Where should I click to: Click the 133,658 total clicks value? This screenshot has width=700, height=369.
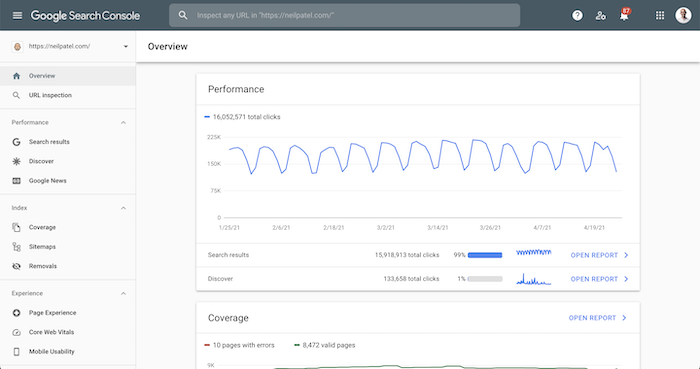[411, 279]
